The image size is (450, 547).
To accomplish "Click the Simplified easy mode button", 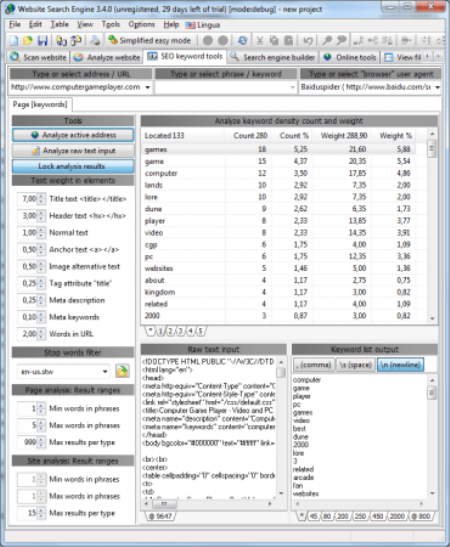I will (x=150, y=41).
